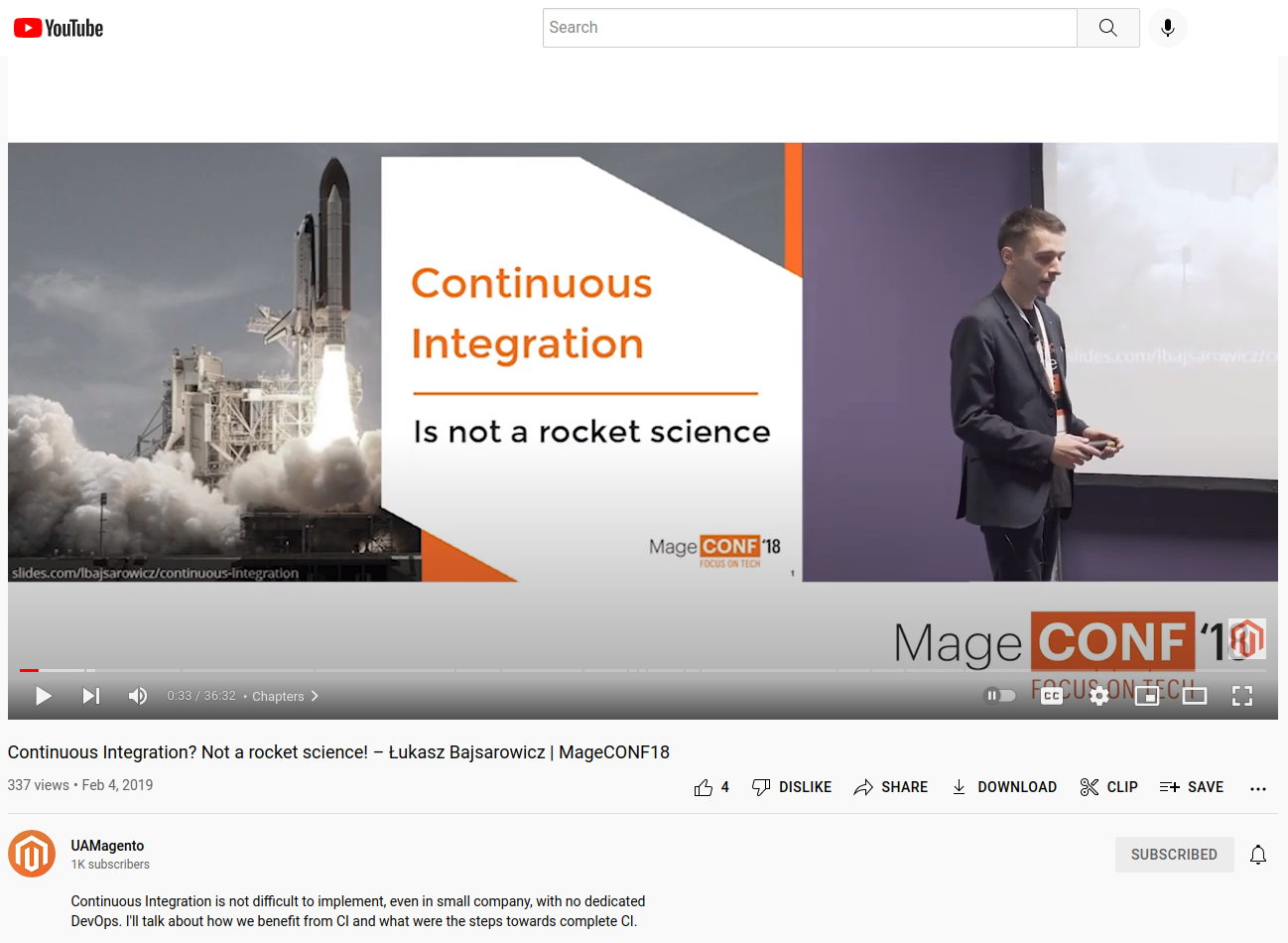This screenshot has height=943, width=1288.
Task: Click the Magento channel watermark in the player
Action: pos(1247,638)
